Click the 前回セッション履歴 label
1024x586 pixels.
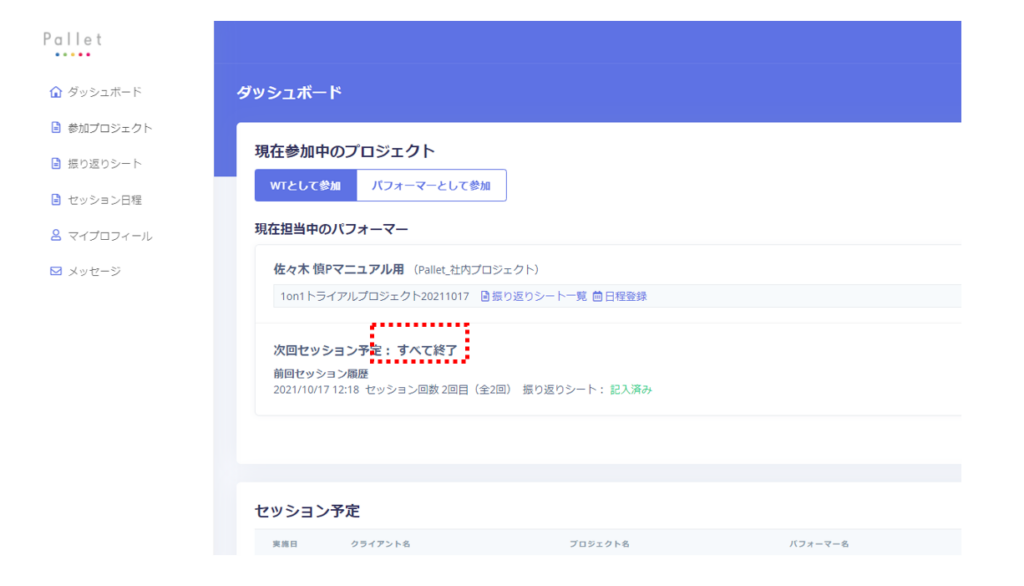point(321,374)
